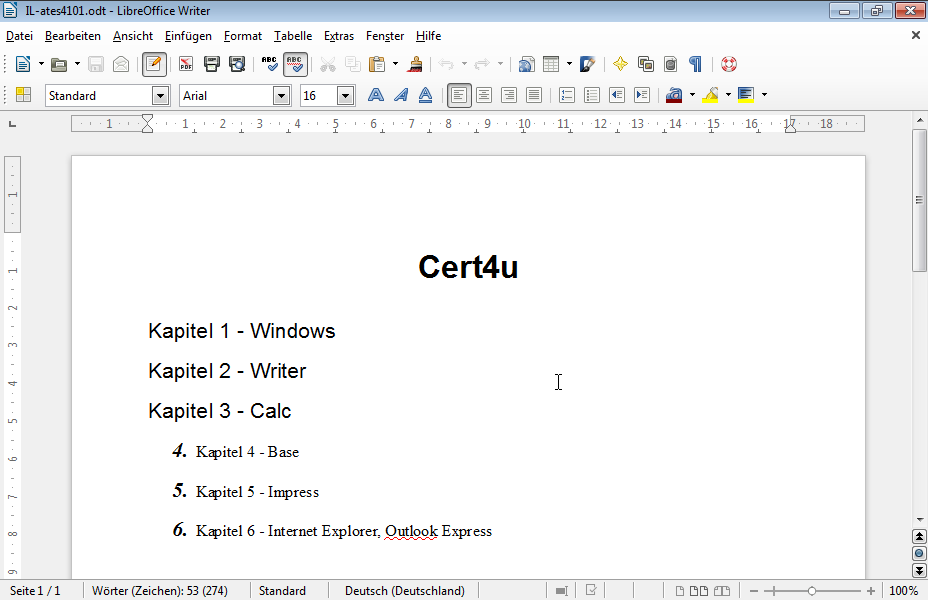
Task: Click the Save document icon
Action: 95,64
